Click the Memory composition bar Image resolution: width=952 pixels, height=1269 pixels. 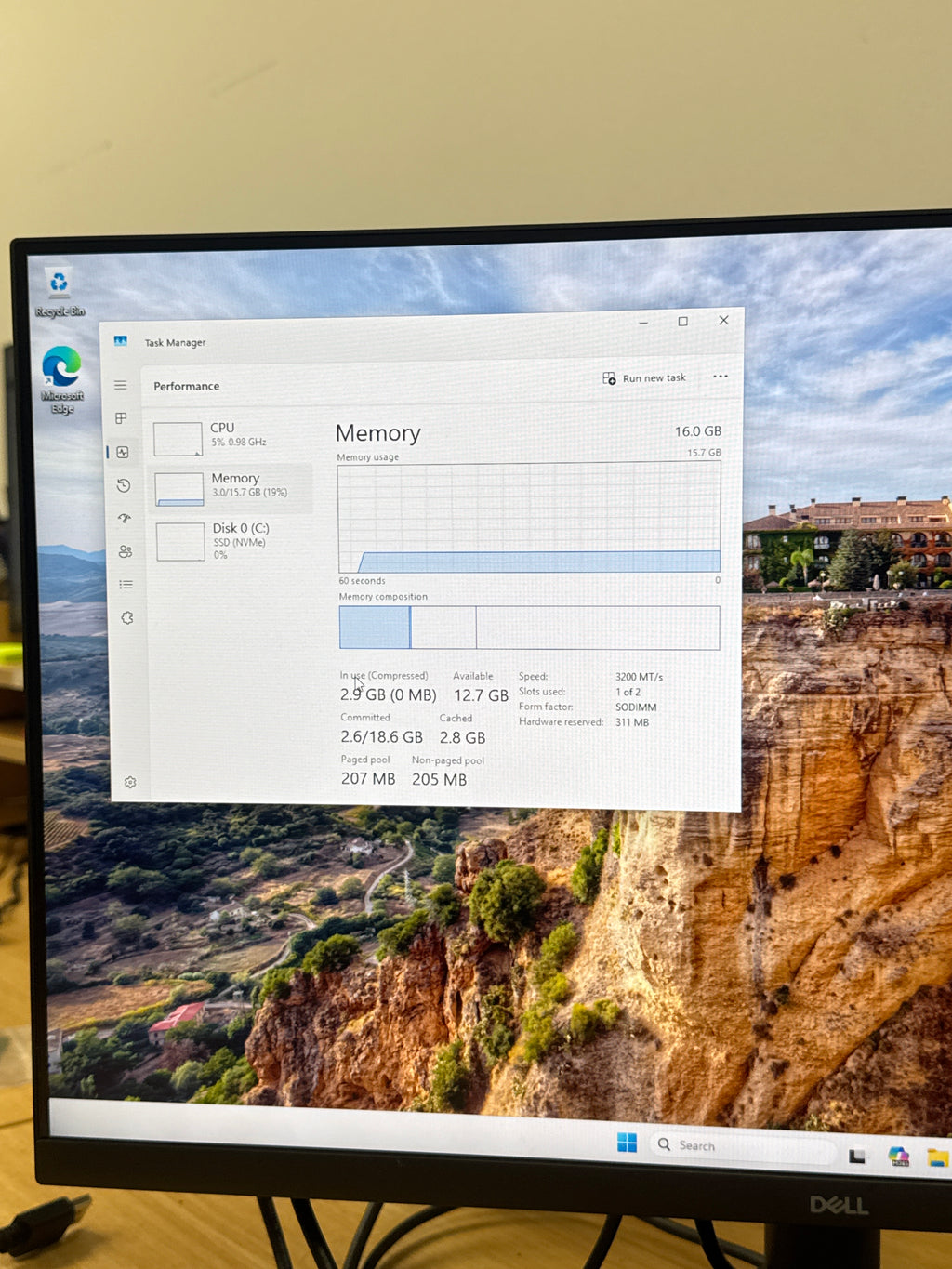(529, 628)
